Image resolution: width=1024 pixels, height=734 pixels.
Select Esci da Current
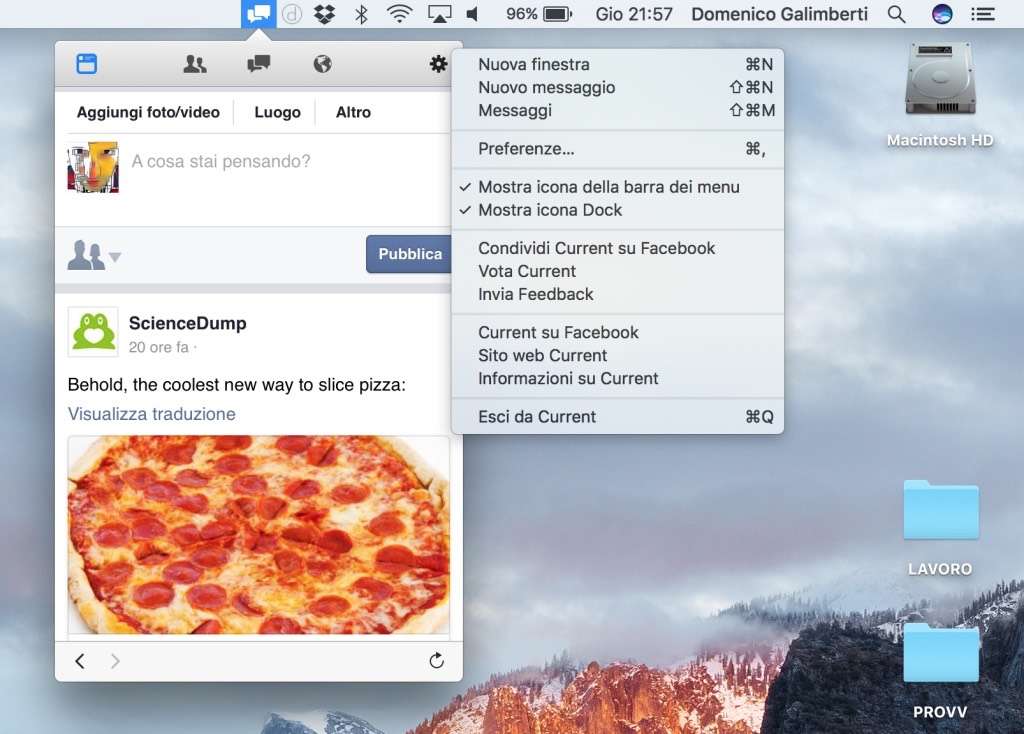(x=537, y=417)
